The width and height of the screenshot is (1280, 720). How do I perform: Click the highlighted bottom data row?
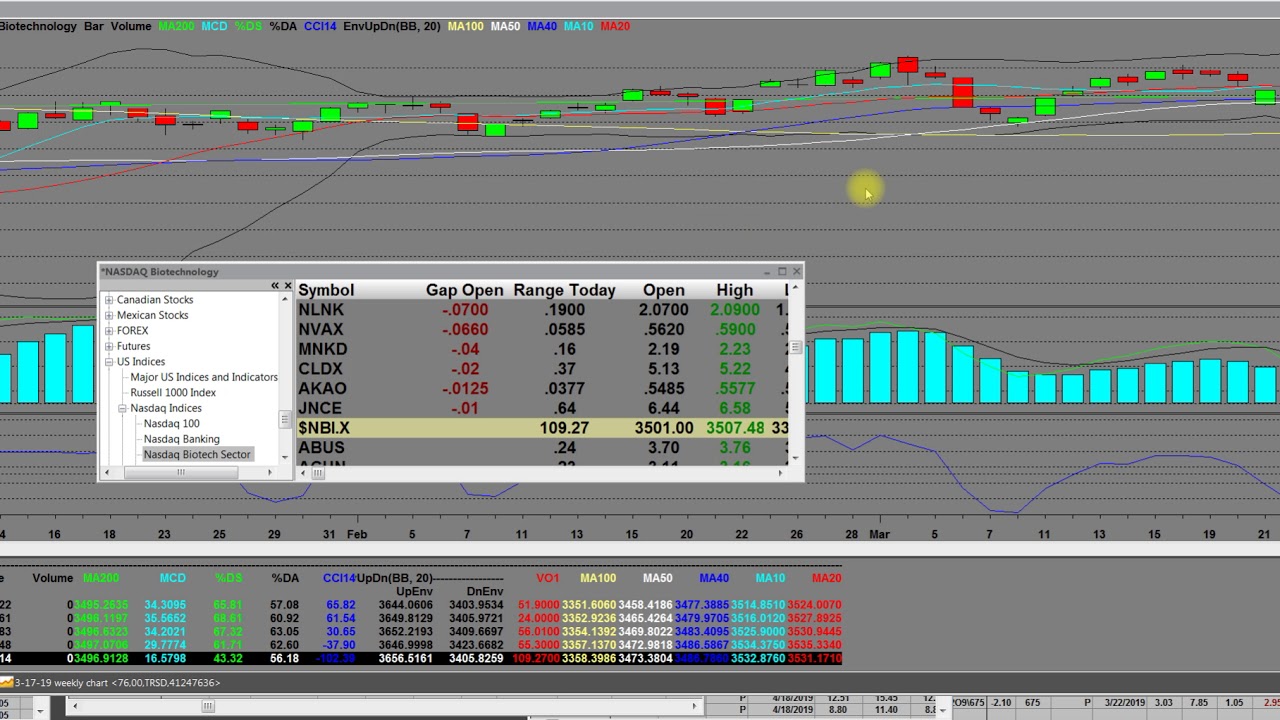click(x=421, y=658)
